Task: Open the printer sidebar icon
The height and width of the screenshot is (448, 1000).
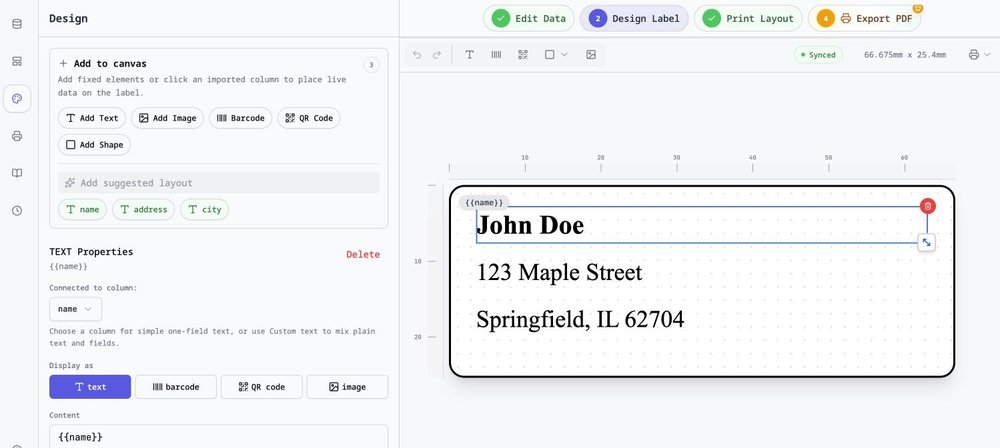Action: coord(17,136)
